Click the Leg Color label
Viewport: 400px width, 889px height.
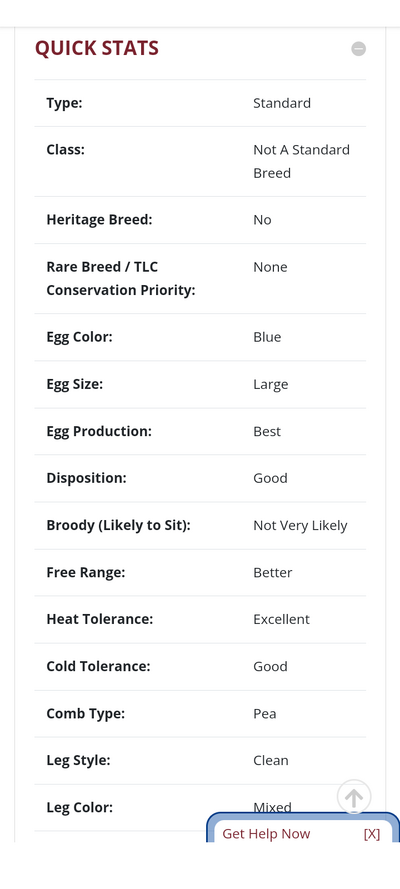(x=79, y=807)
